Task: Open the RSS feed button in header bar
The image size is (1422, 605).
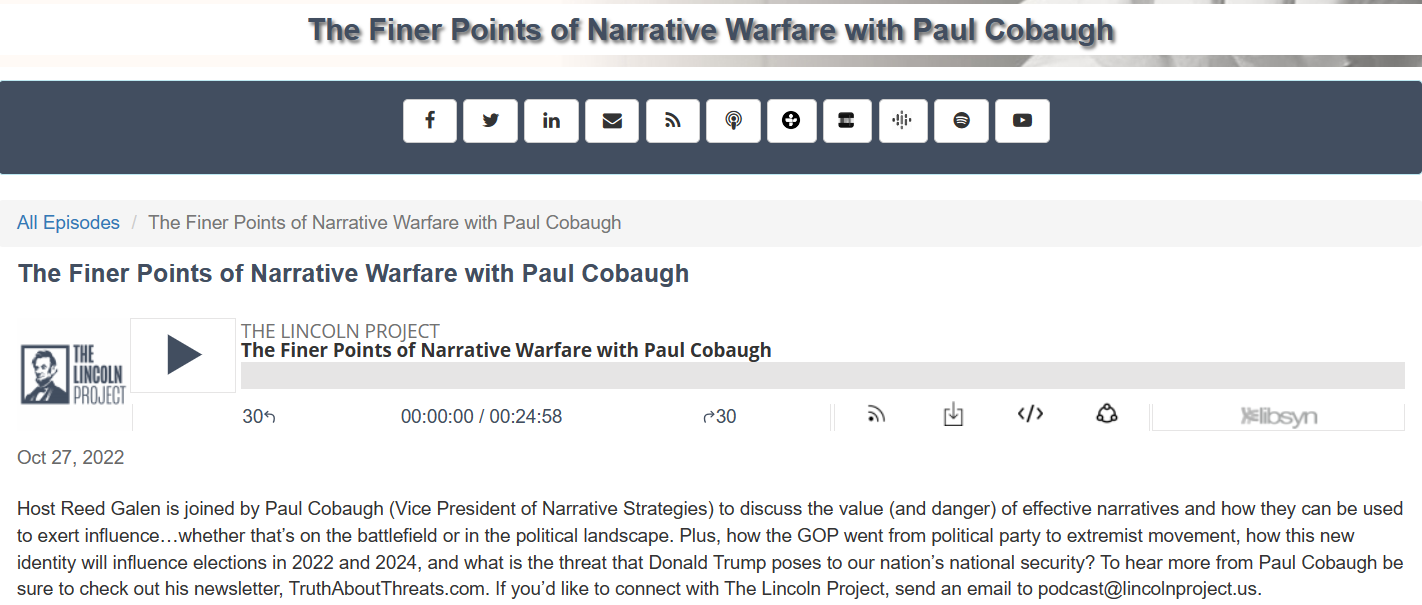Action: (x=673, y=121)
